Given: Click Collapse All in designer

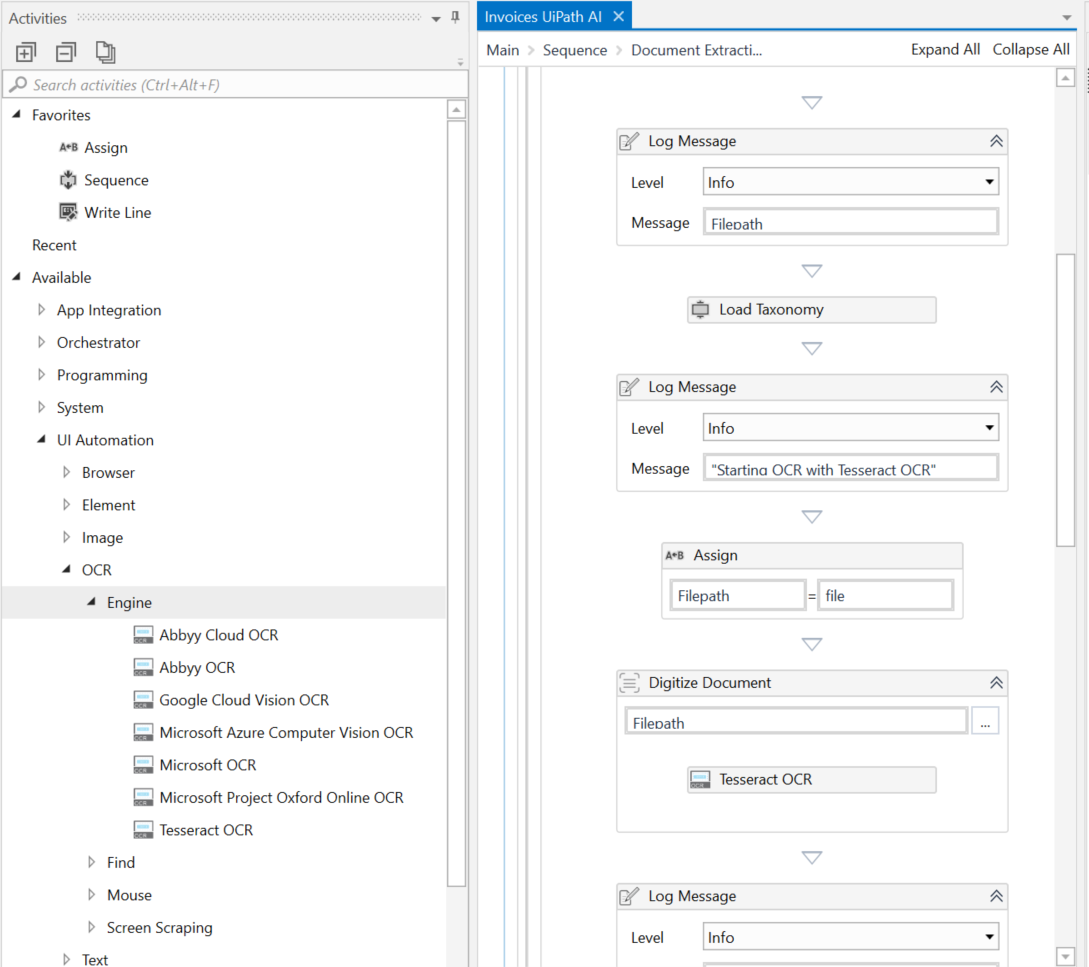Looking at the screenshot, I should [x=1031, y=49].
